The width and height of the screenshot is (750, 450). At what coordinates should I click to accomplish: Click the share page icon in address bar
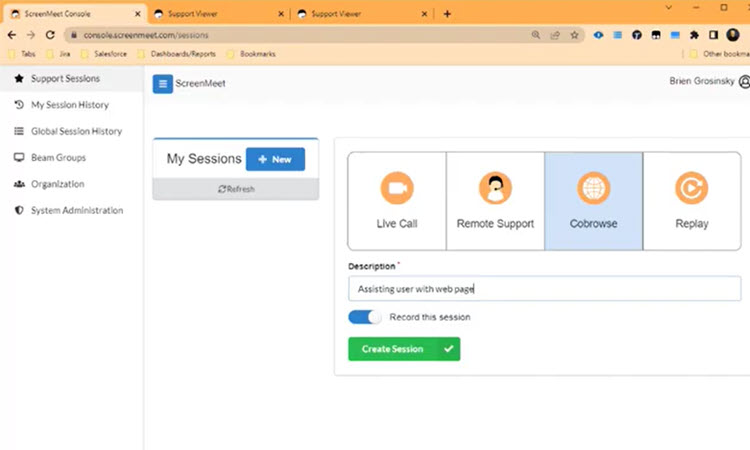tap(555, 35)
